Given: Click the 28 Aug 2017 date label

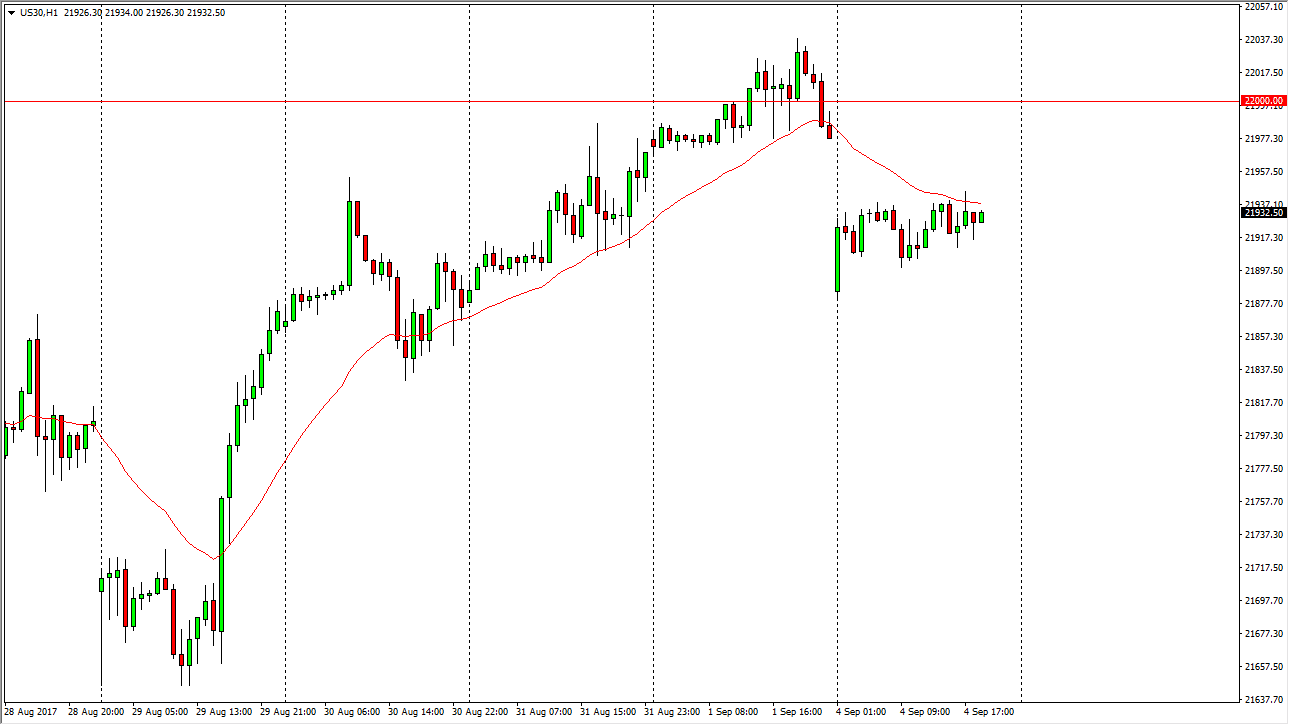Looking at the screenshot, I should (30, 712).
